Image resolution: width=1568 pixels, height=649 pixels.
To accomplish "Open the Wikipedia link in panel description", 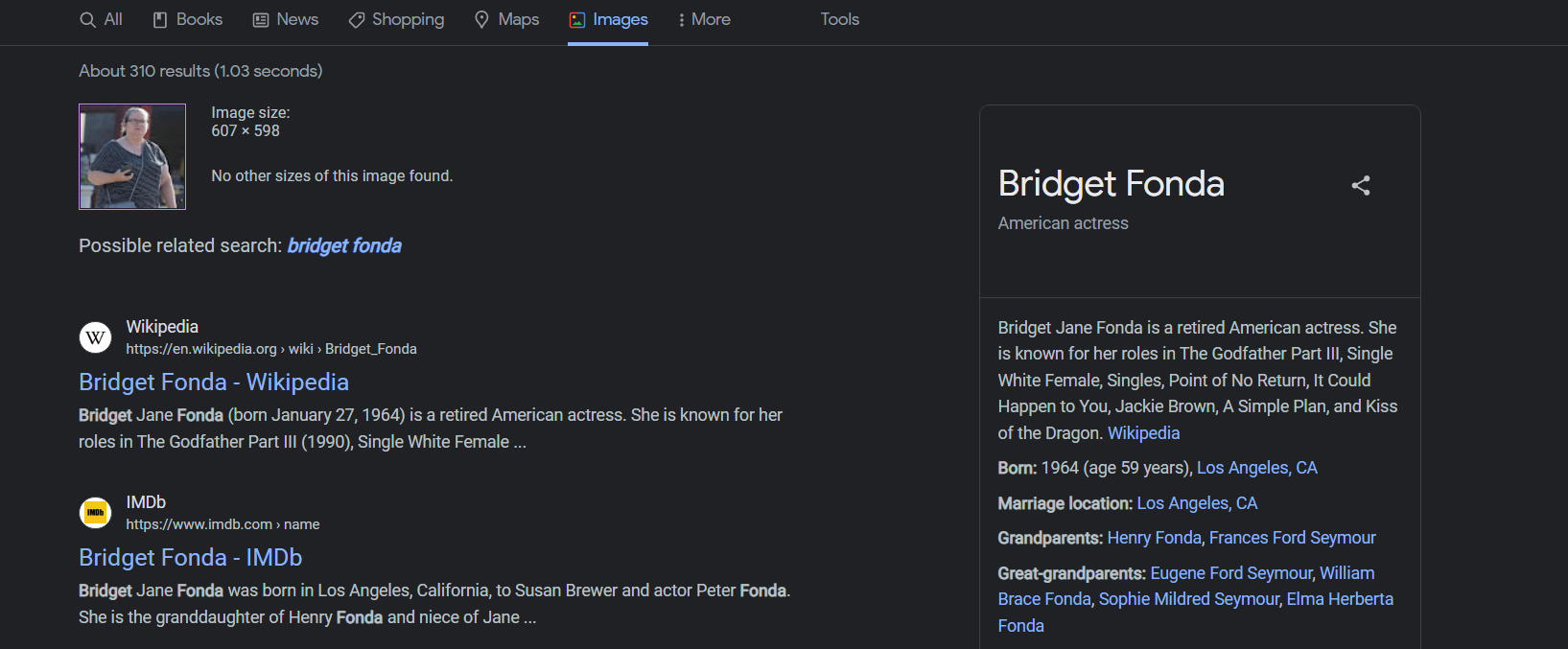I will pyautogui.click(x=1143, y=433).
